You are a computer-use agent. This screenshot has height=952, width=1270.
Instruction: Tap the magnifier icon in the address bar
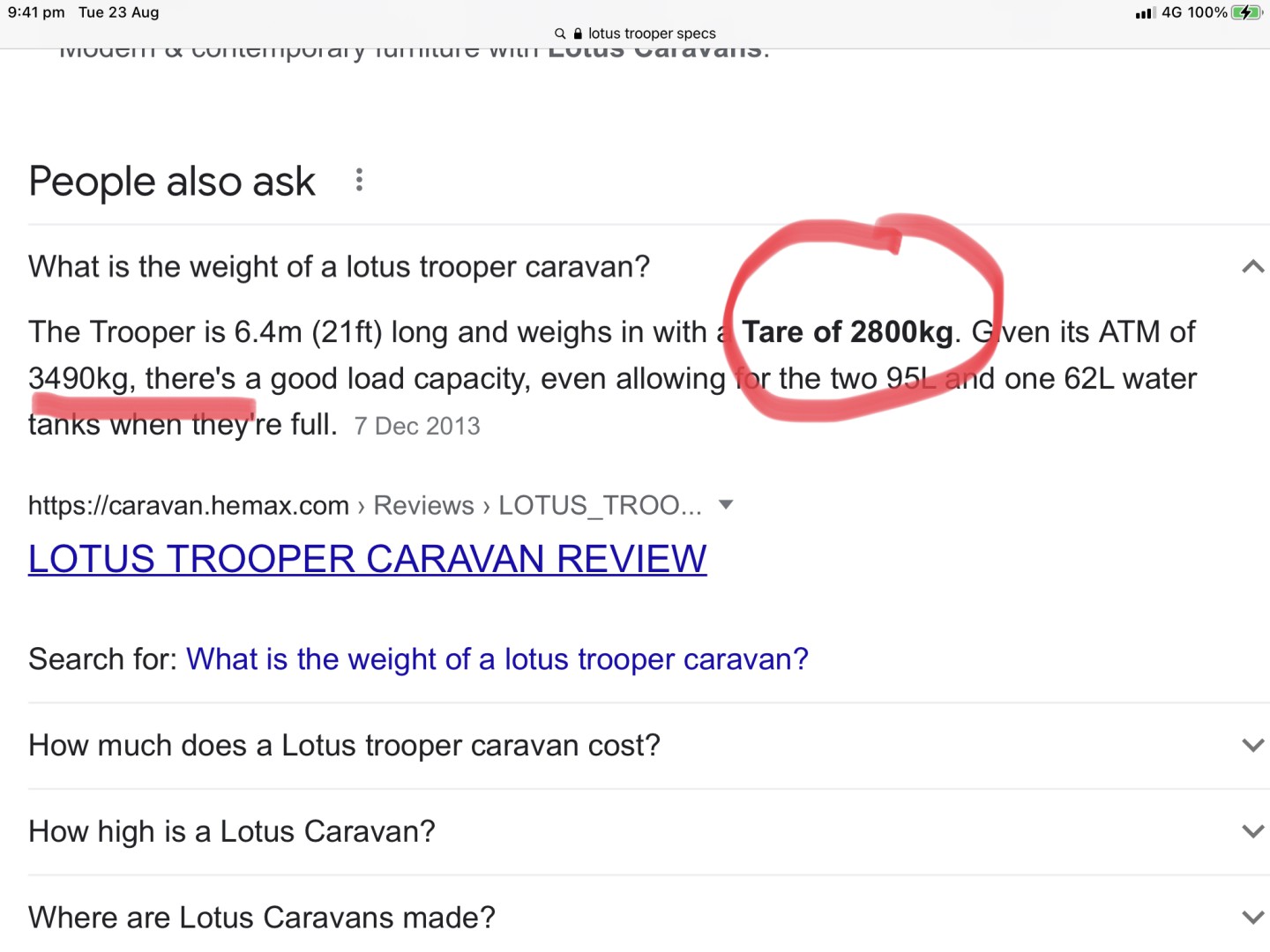[x=559, y=33]
